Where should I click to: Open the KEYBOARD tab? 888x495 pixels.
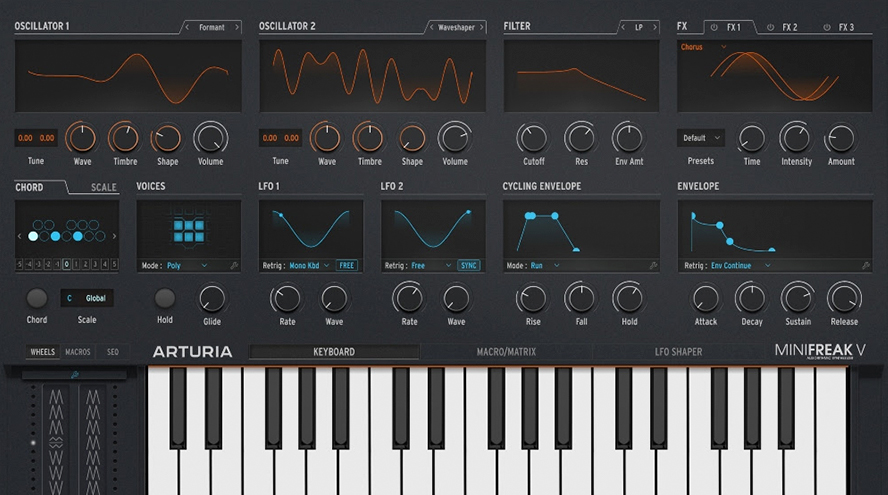click(x=334, y=352)
